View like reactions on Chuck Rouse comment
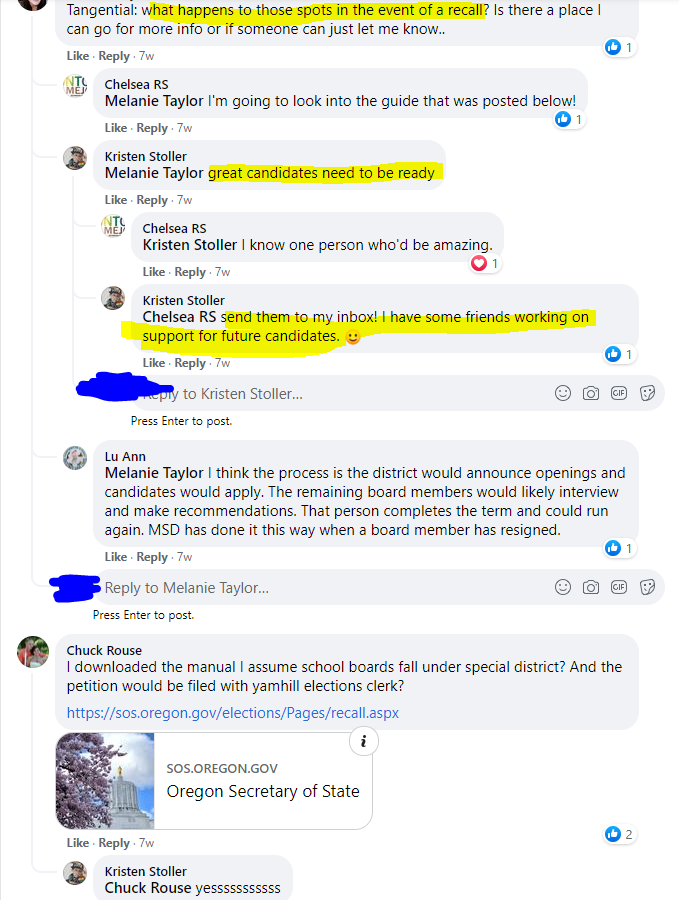679x900 pixels. coord(619,834)
